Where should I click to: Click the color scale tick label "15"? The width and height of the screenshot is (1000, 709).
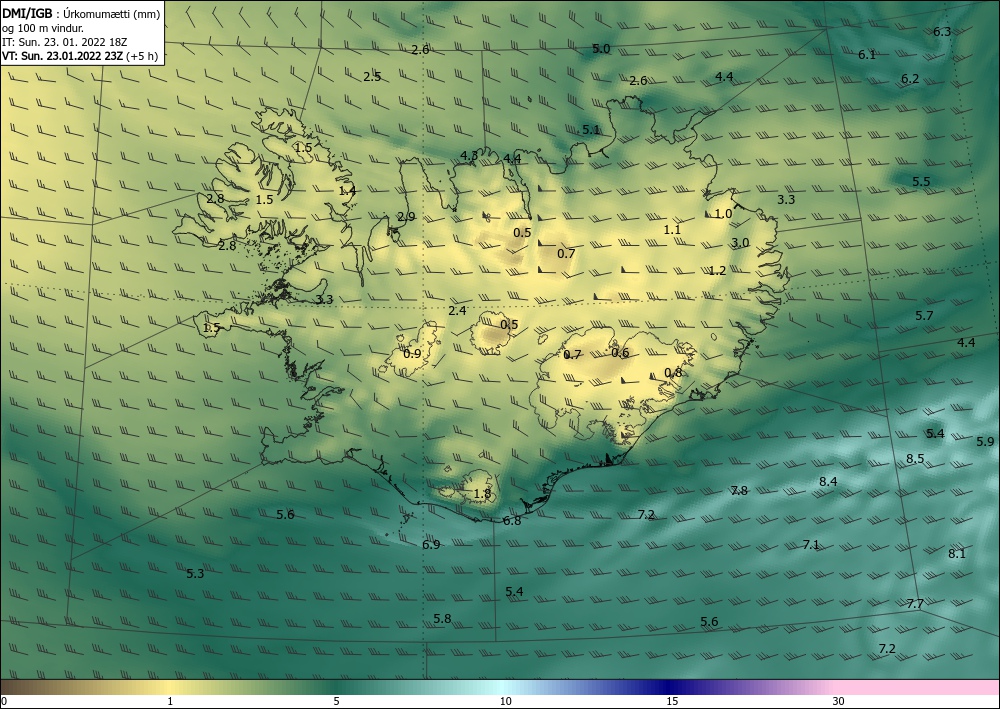point(672,701)
